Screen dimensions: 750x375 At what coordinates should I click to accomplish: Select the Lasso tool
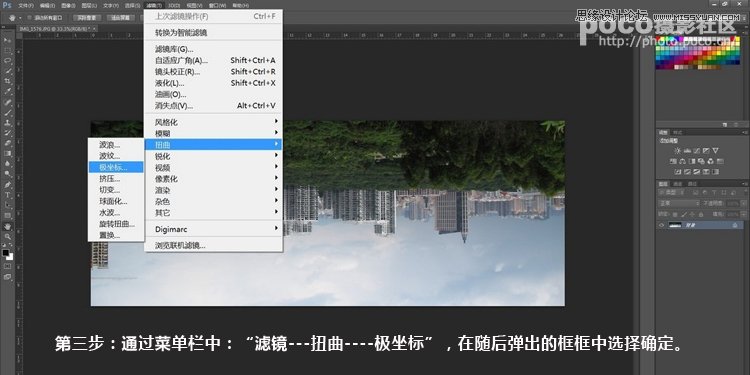(x=8, y=61)
